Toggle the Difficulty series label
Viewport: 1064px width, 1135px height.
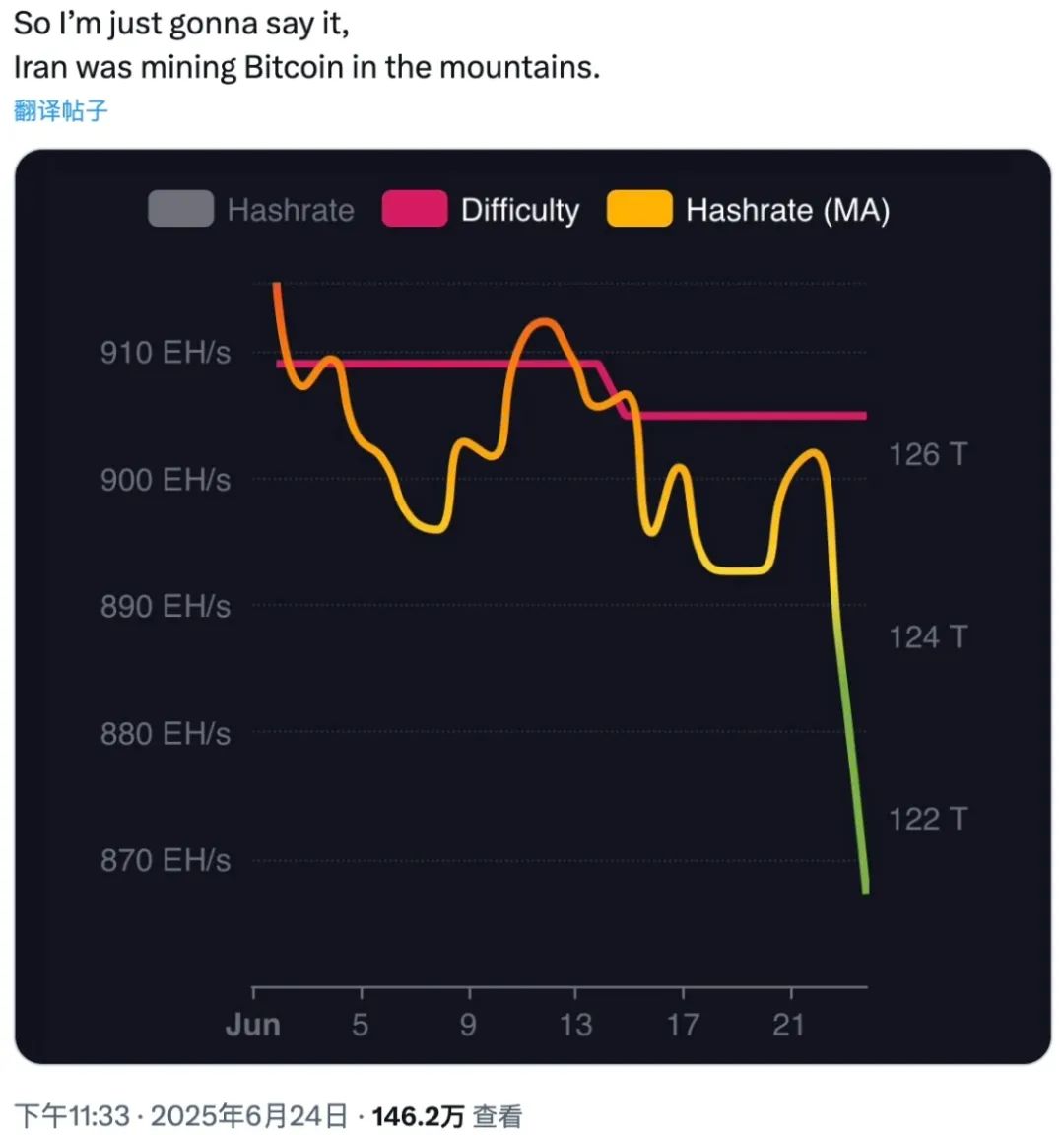(x=520, y=210)
